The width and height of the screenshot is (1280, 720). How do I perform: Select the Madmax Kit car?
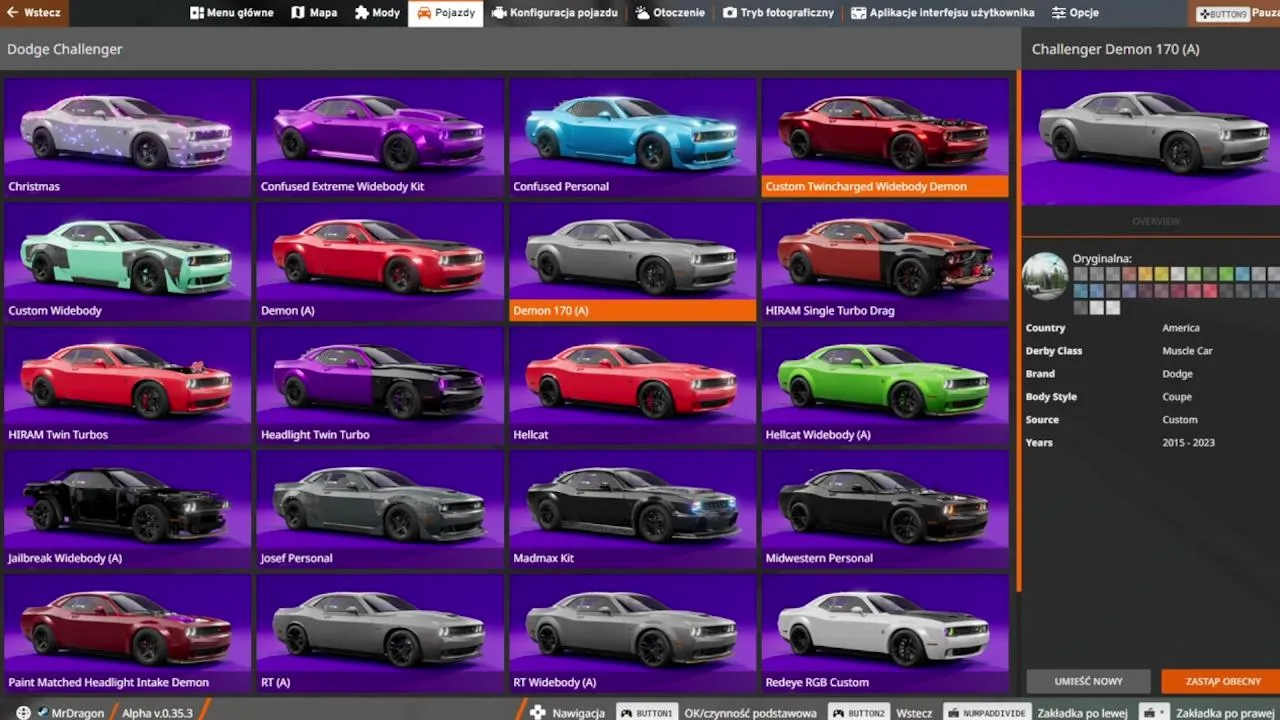(x=632, y=509)
